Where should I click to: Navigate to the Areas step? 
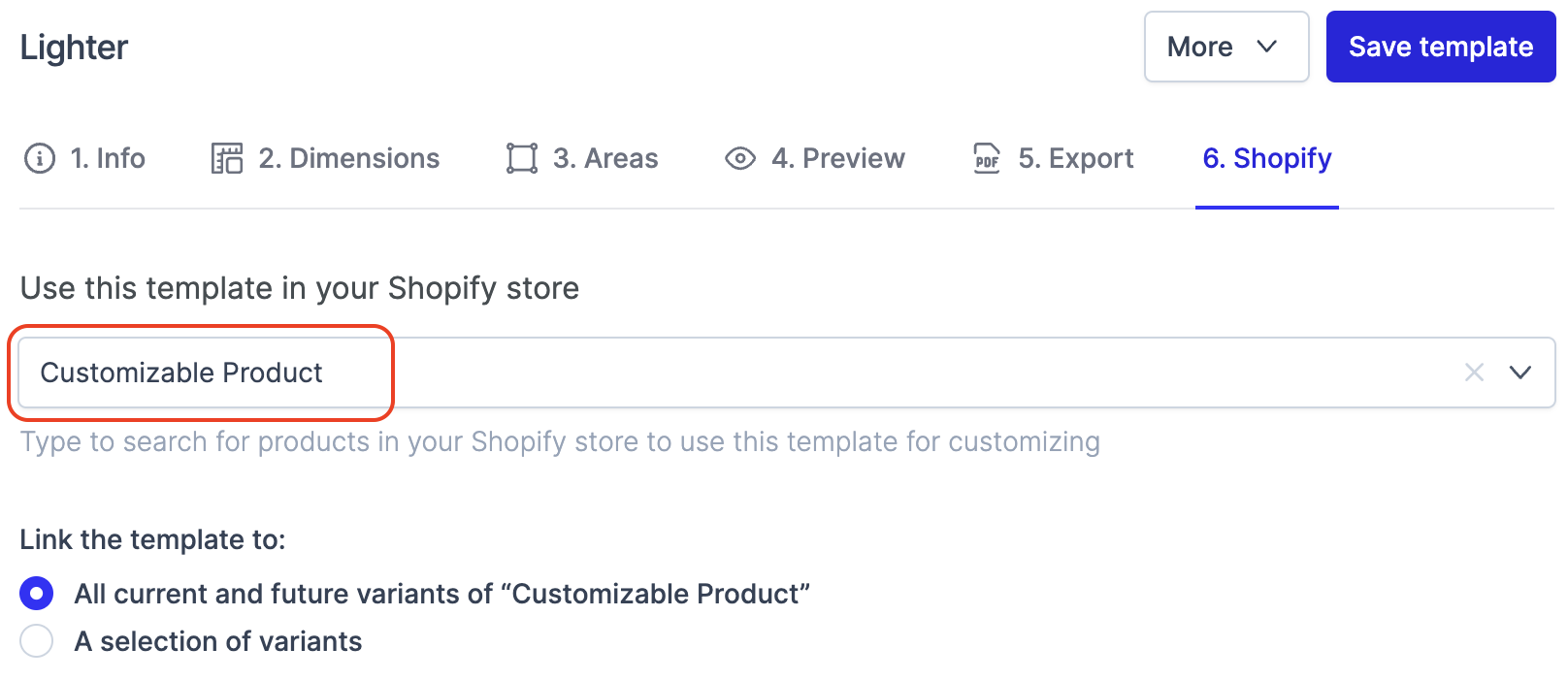605,158
